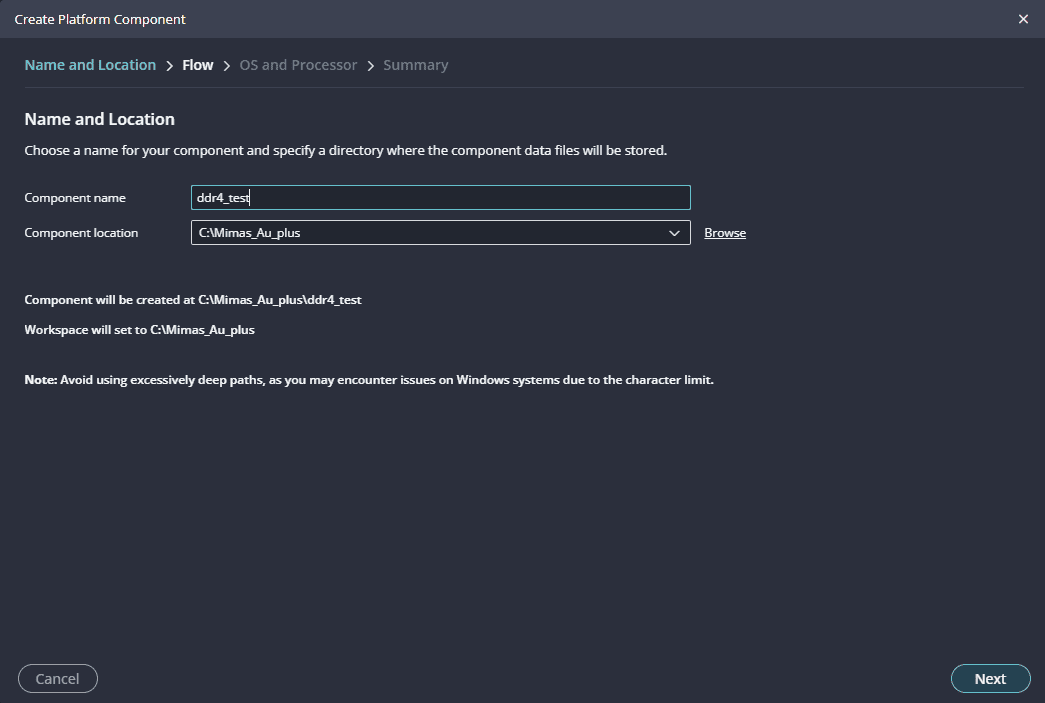1045x703 pixels.
Task: Focus the Component name field containing ddr4_test
Action: tap(440, 198)
